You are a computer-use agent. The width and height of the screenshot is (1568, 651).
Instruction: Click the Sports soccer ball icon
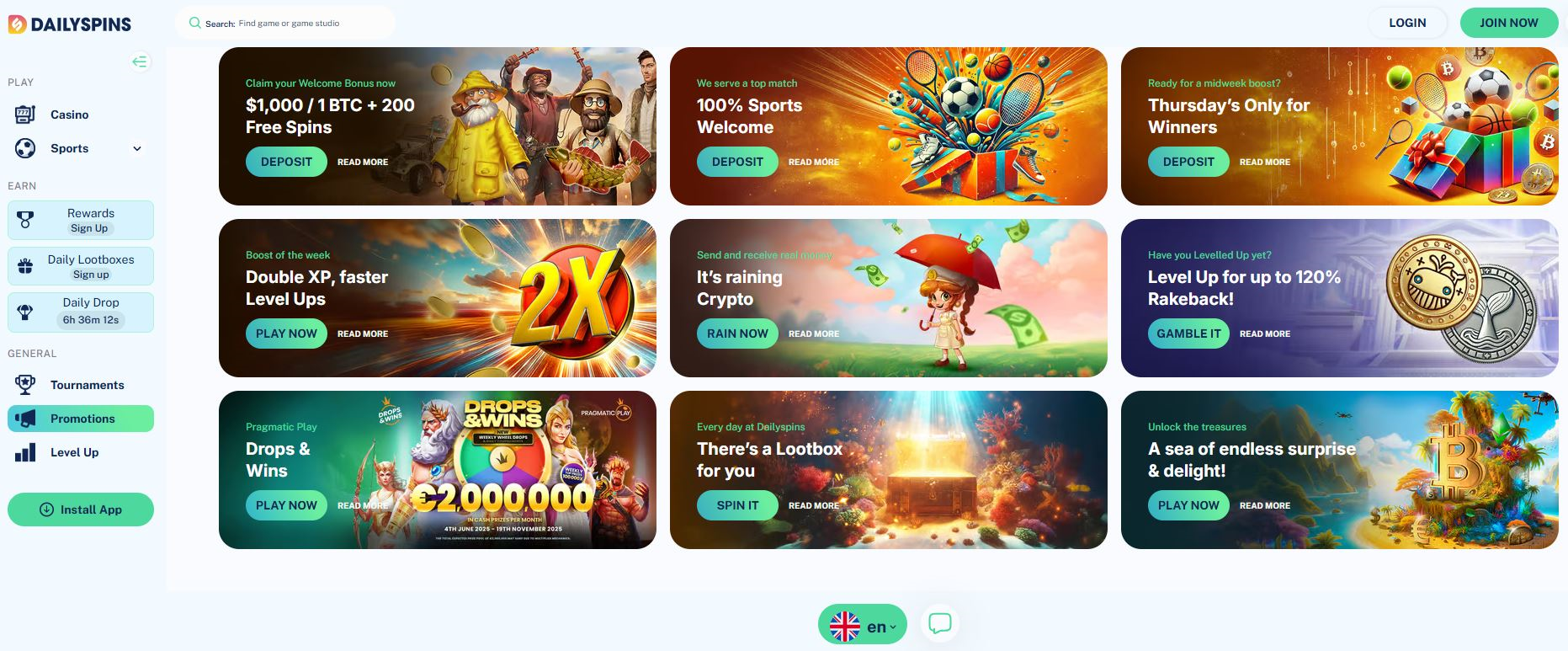[25, 148]
